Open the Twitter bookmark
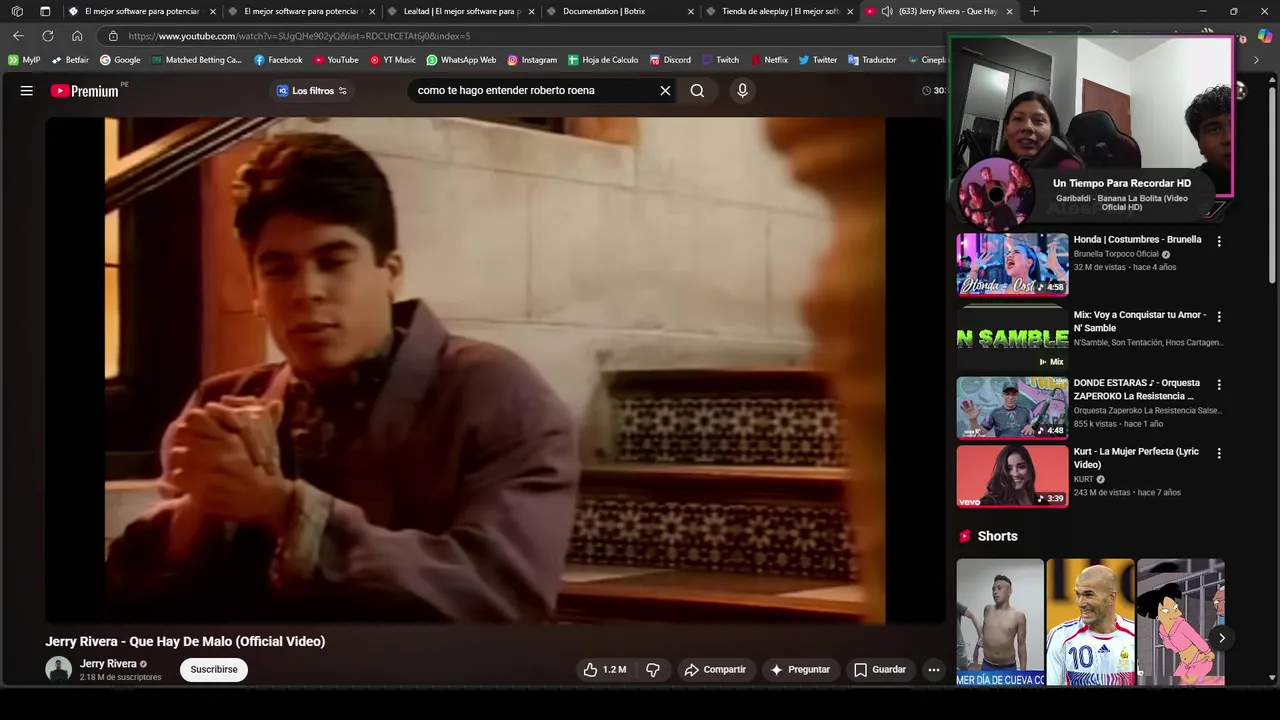This screenshot has height=720, width=1280. (x=817, y=60)
